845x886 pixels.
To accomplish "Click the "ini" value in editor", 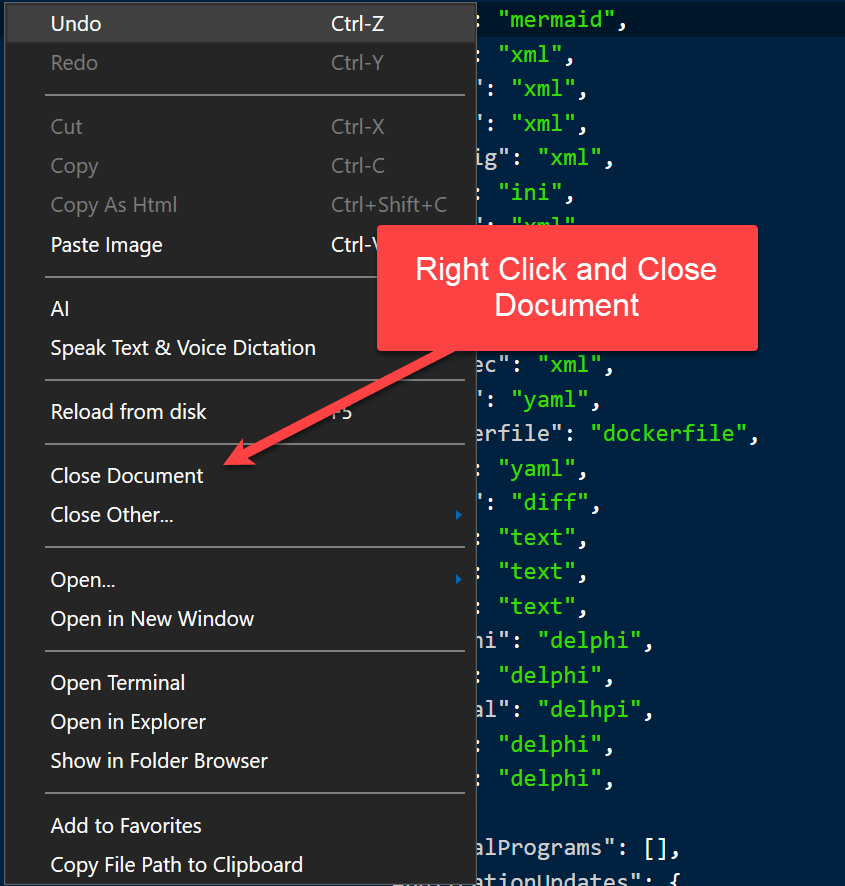I will (530, 193).
